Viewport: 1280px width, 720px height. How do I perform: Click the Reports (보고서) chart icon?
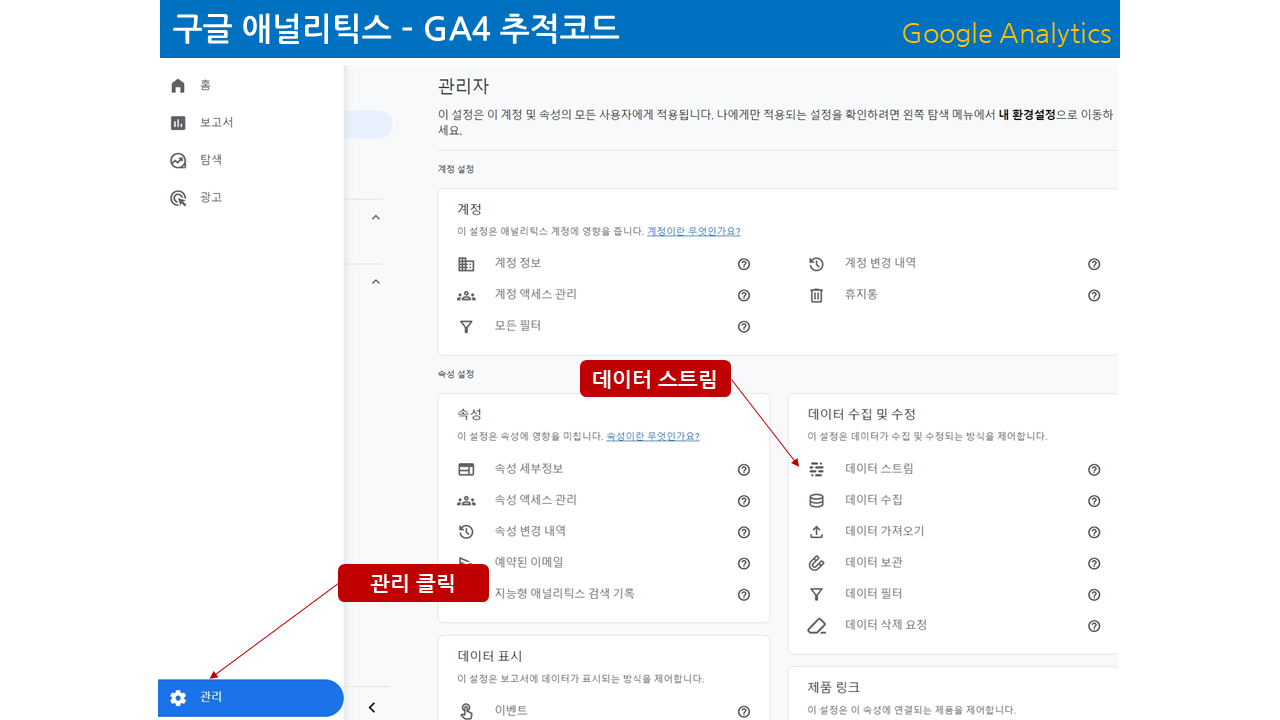[x=178, y=123]
